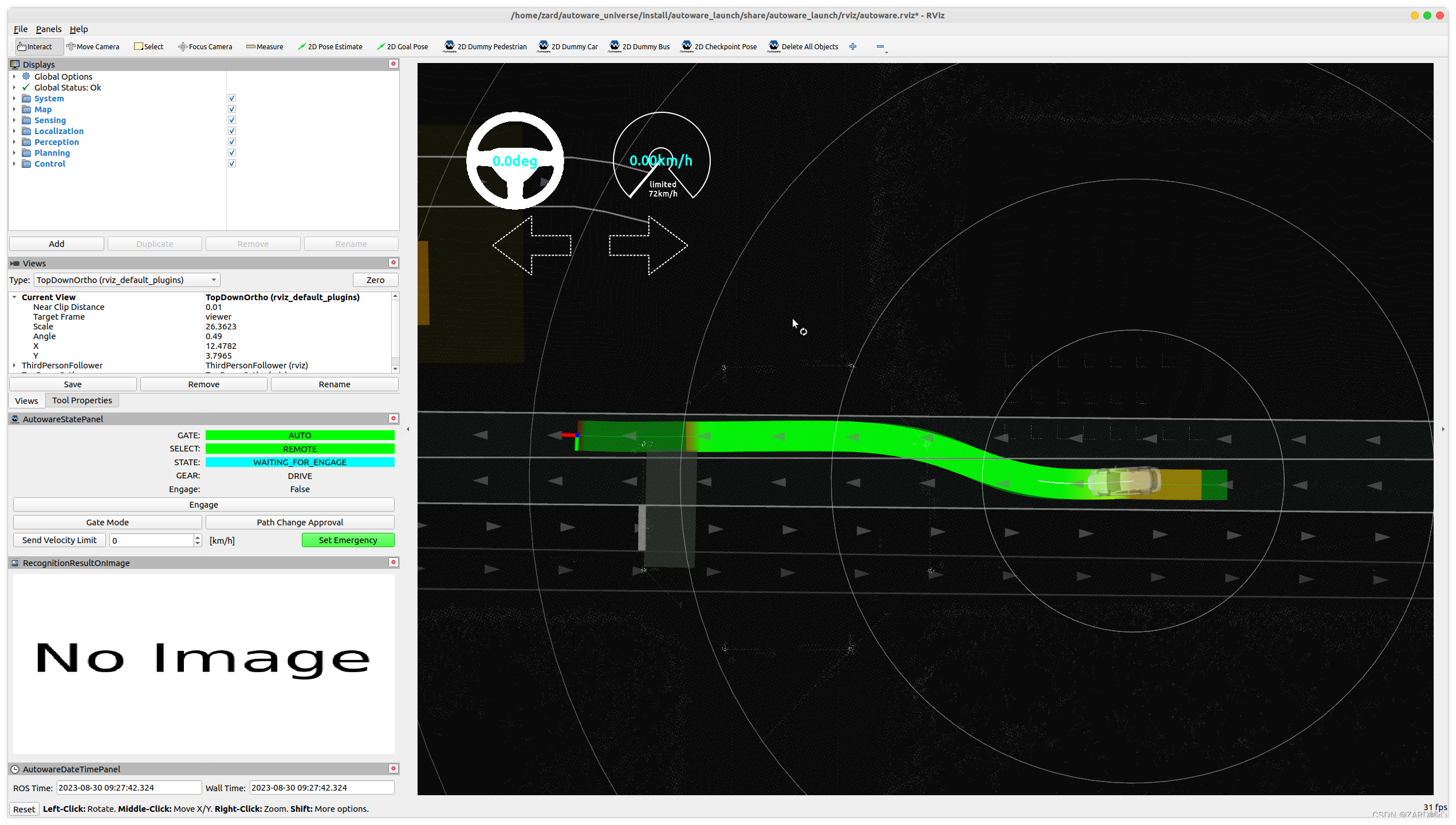
Task: Click the Delete All Objects tool
Action: 803,46
